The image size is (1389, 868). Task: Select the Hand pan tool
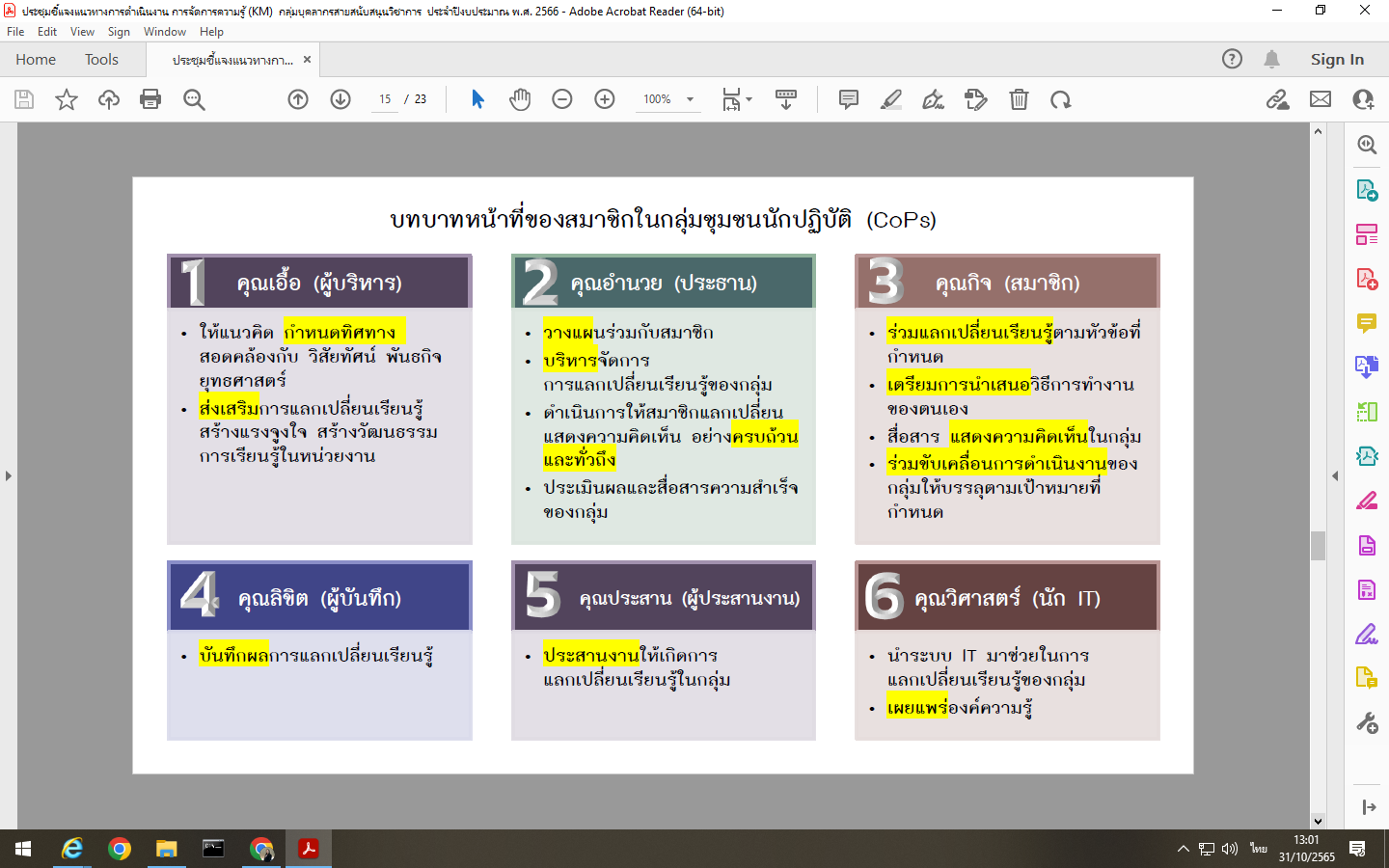click(520, 99)
